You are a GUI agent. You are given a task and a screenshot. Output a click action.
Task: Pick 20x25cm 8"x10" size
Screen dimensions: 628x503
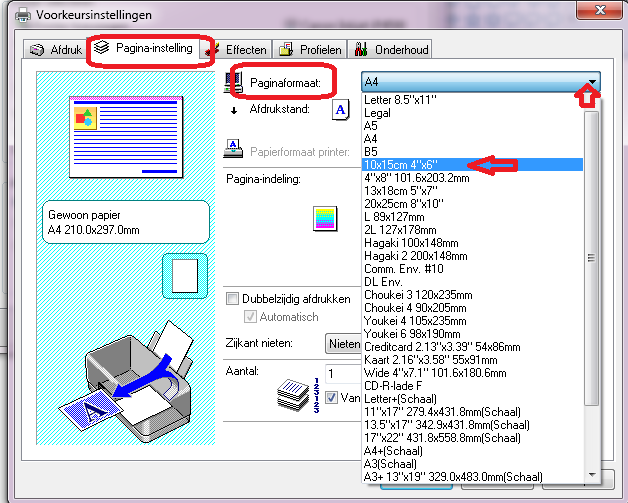[x=472, y=203]
